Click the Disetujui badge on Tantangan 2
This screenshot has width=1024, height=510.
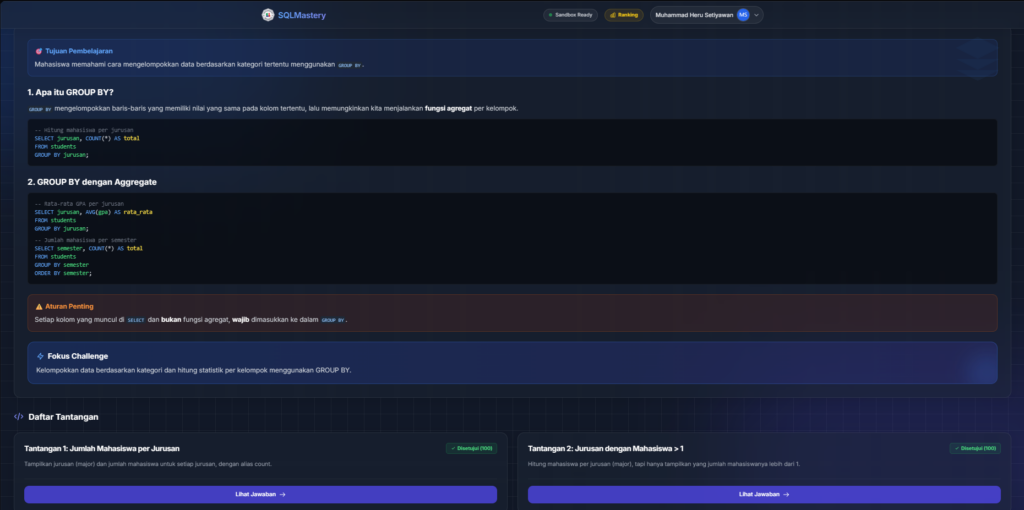coord(974,448)
